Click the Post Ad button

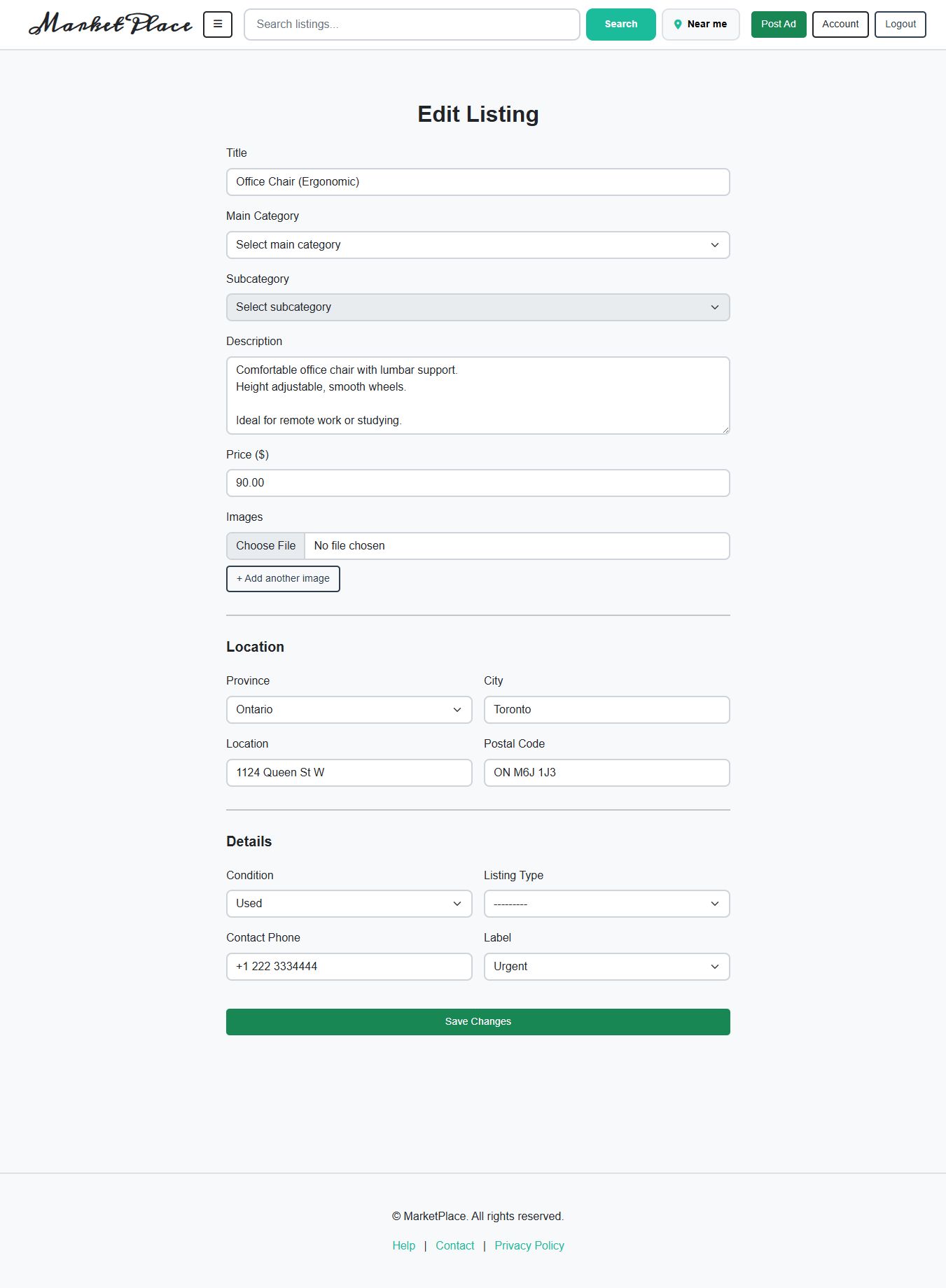click(x=779, y=24)
